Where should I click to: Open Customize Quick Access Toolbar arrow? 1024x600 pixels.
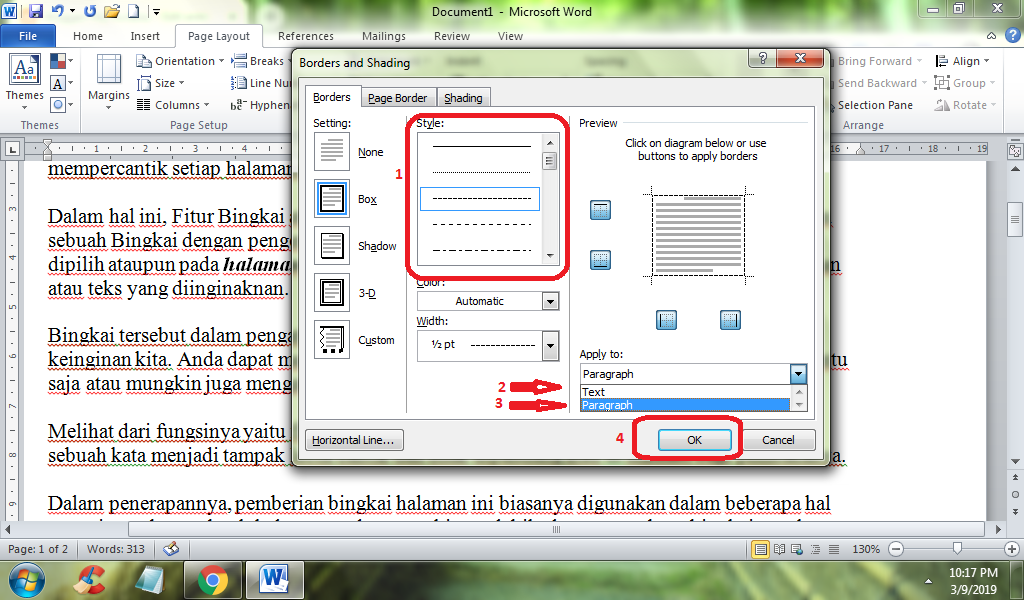[155, 11]
